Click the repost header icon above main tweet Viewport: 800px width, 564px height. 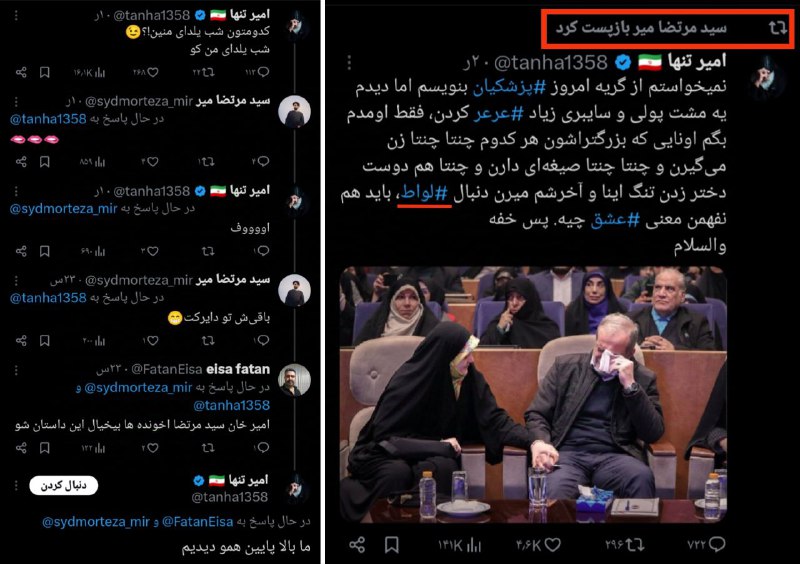777,28
